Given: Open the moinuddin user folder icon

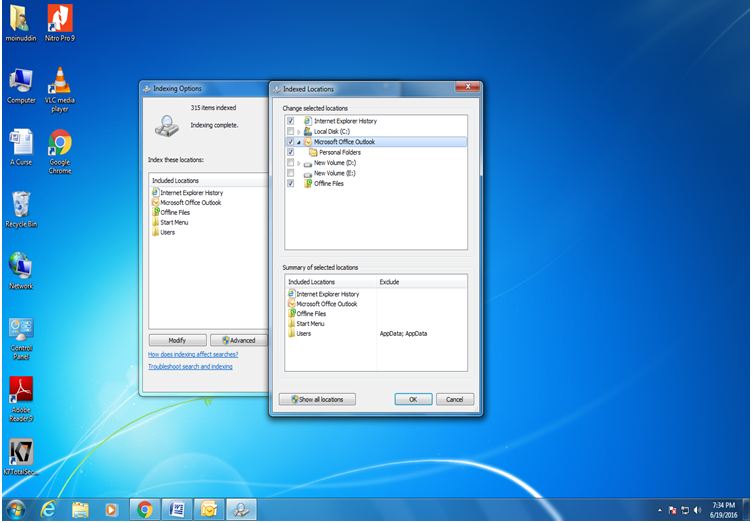Looking at the screenshot, I should tap(21, 23).
